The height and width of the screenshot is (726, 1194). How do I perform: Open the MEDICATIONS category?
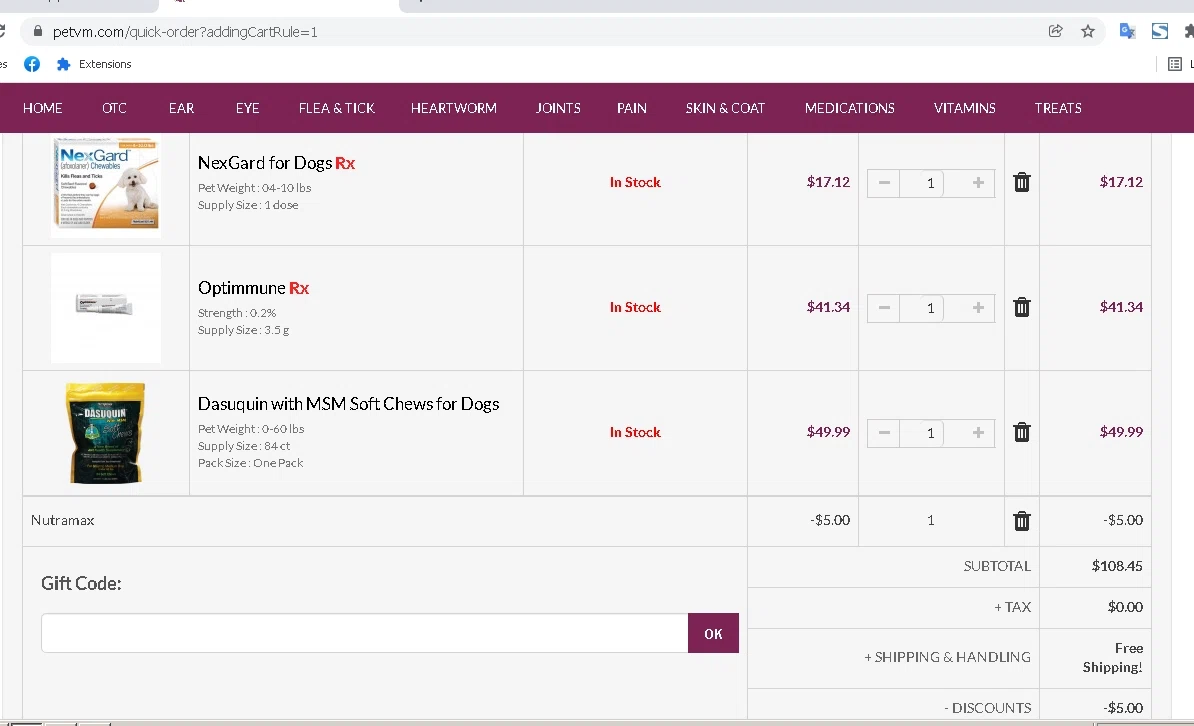(850, 108)
